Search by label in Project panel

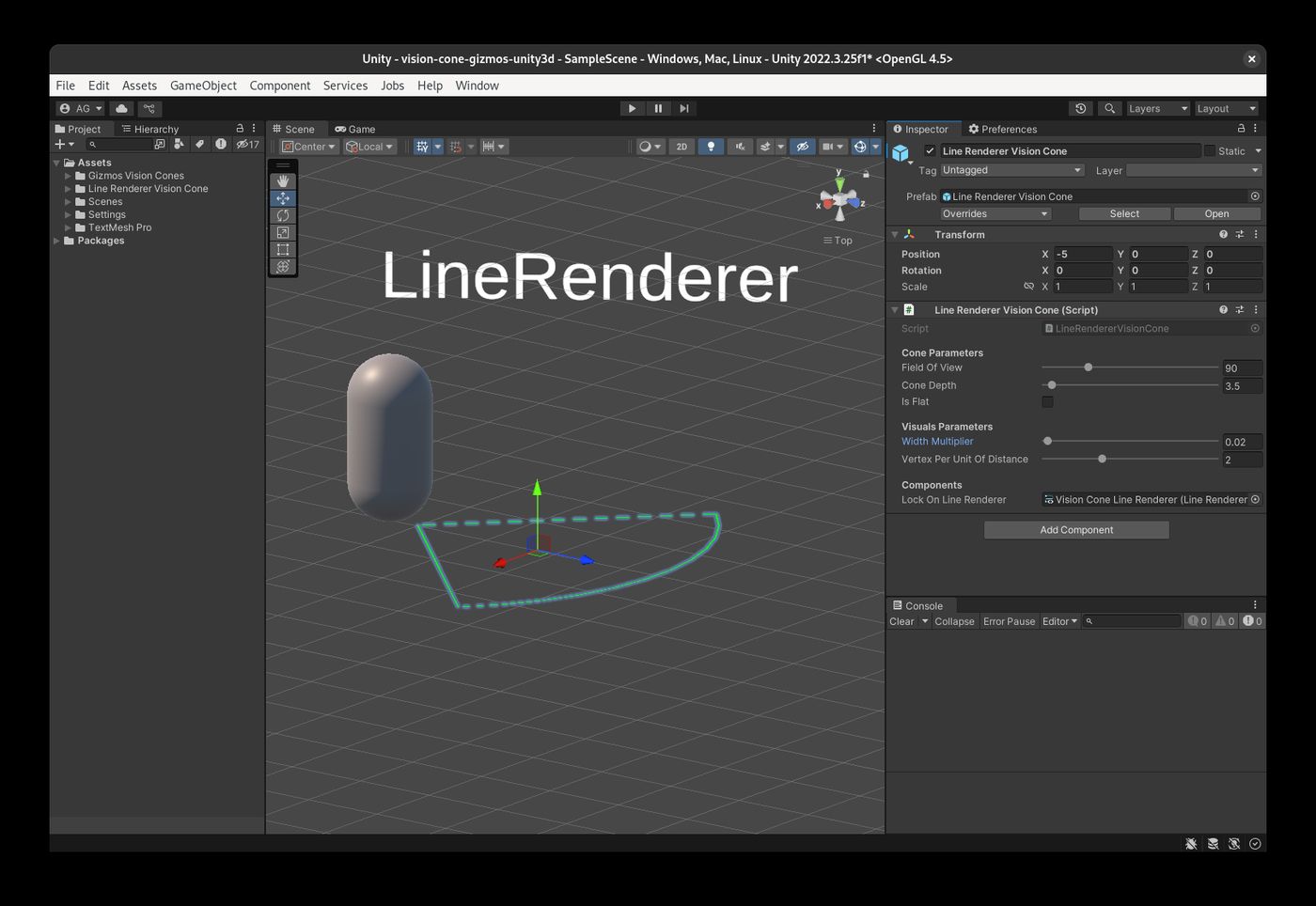click(x=199, y=144)
